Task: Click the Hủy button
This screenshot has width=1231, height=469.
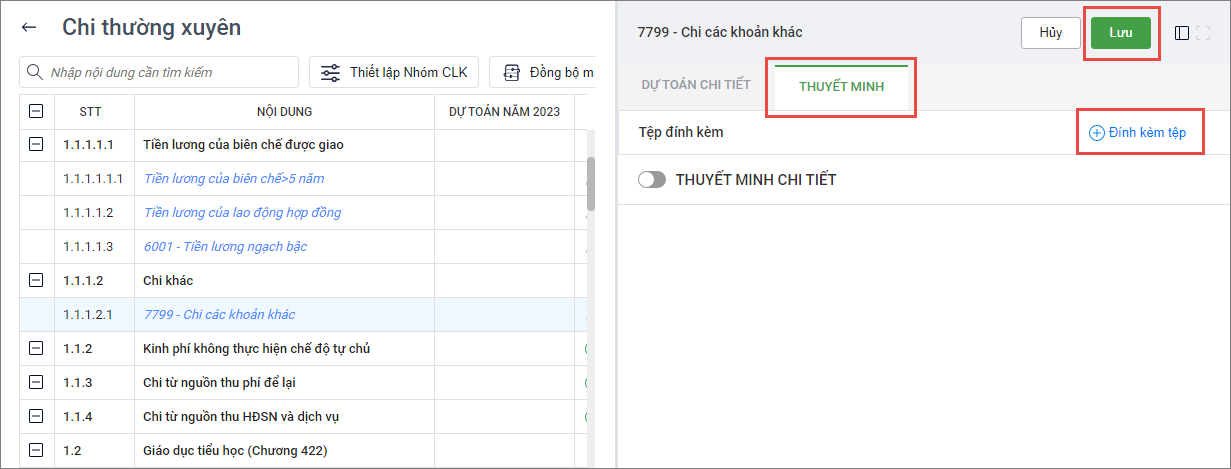Action: point(1050,32)
